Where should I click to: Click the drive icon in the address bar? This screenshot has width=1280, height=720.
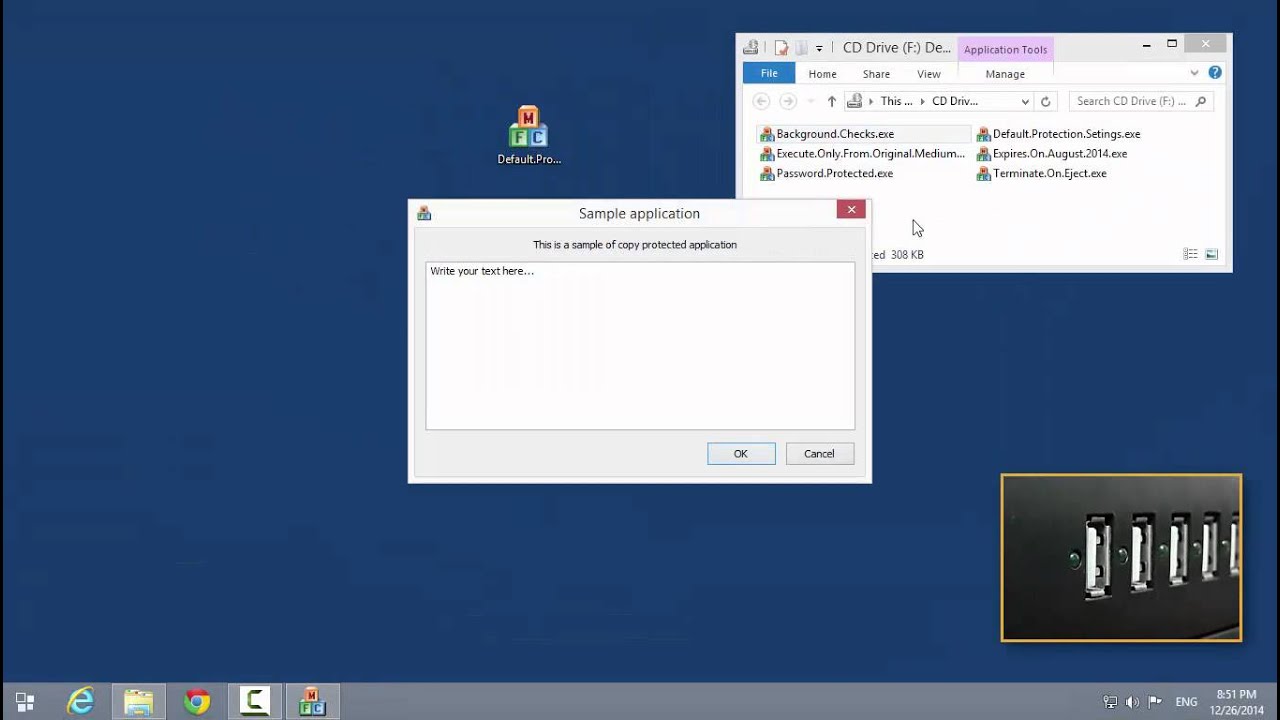coord(854,101)
